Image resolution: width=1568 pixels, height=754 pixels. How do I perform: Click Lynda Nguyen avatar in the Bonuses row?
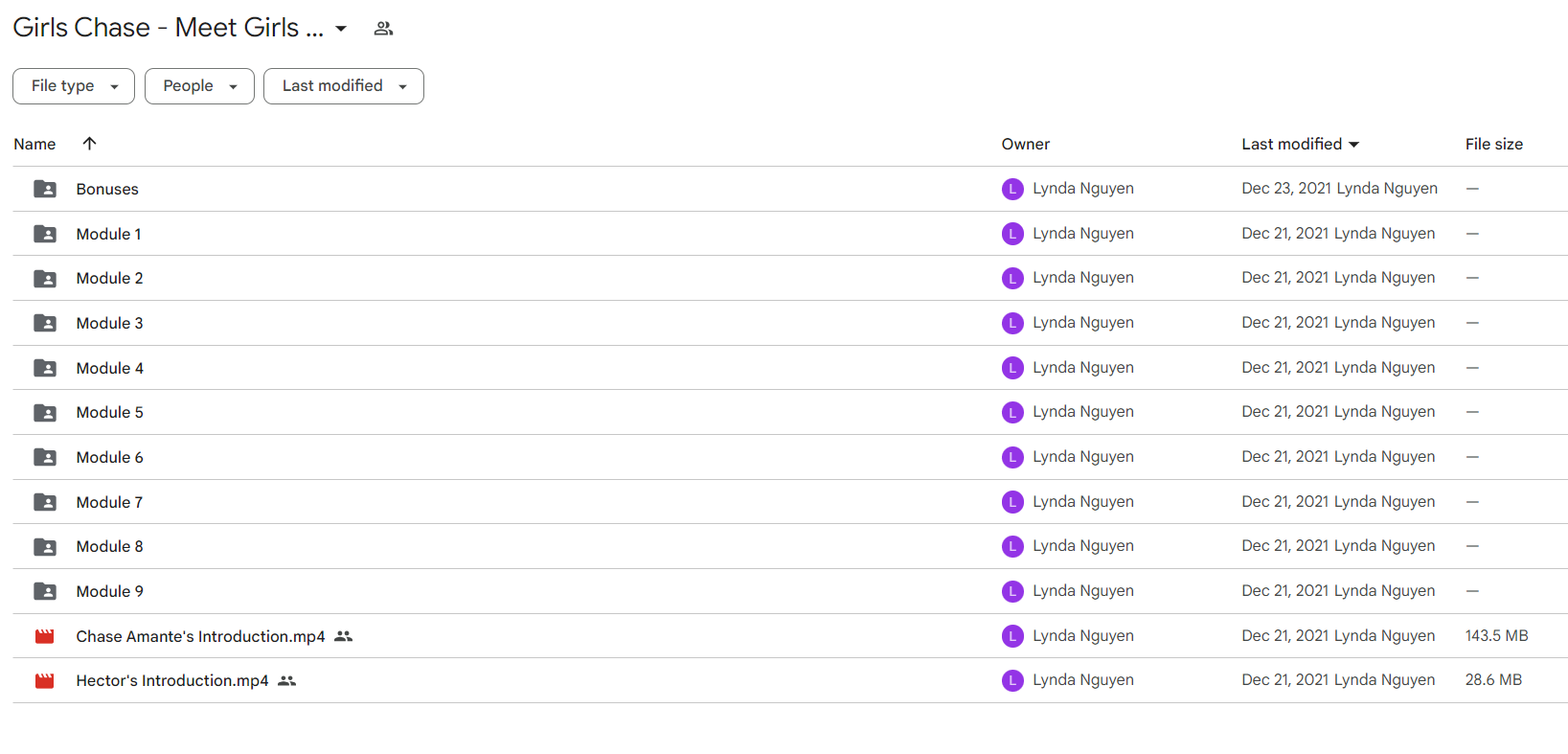[1012, 189]
